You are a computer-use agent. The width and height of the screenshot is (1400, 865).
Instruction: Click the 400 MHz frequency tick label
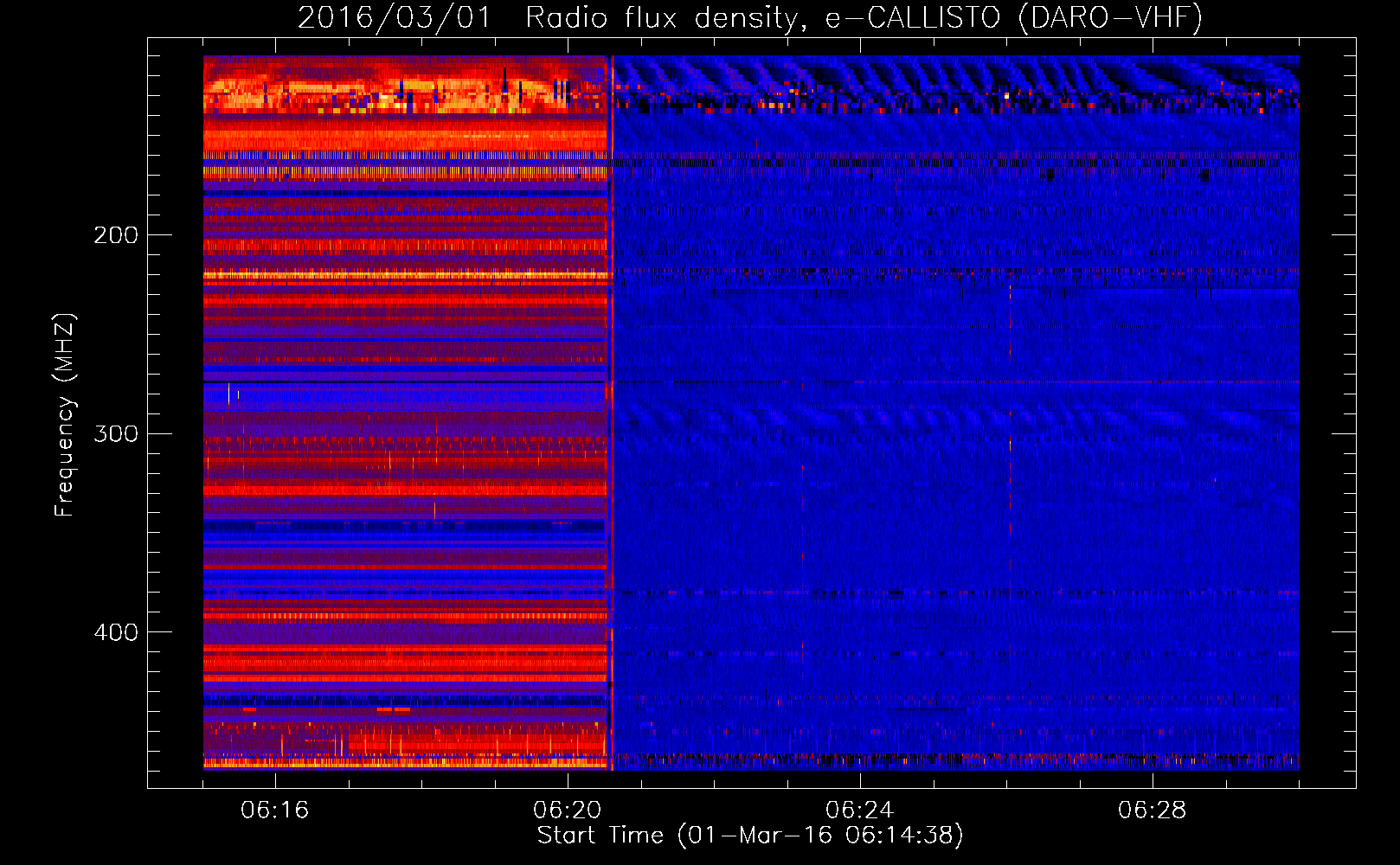pyautogui.click(x=115, y=632)
